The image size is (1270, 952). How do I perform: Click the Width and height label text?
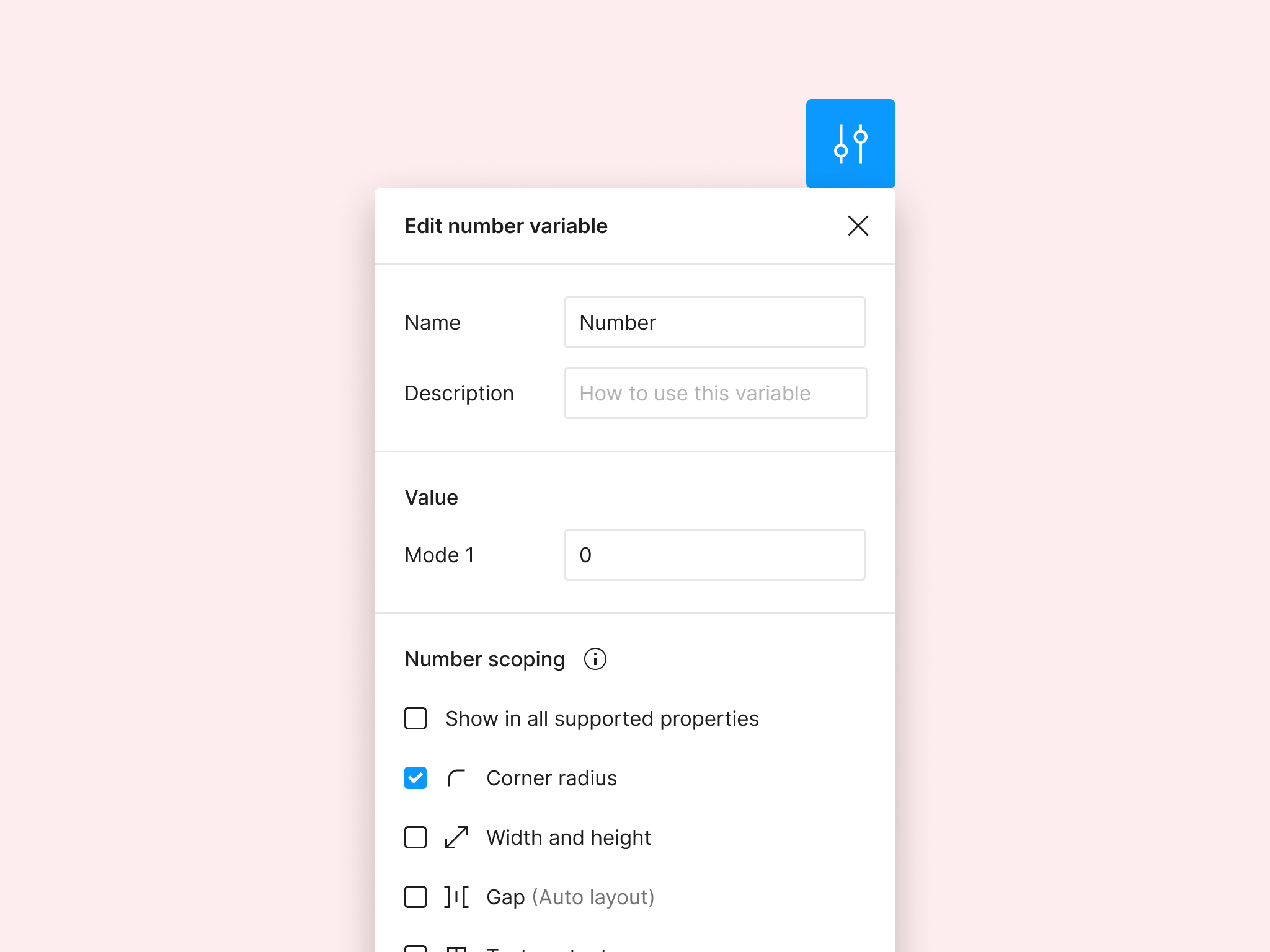(x=569, y=837)
